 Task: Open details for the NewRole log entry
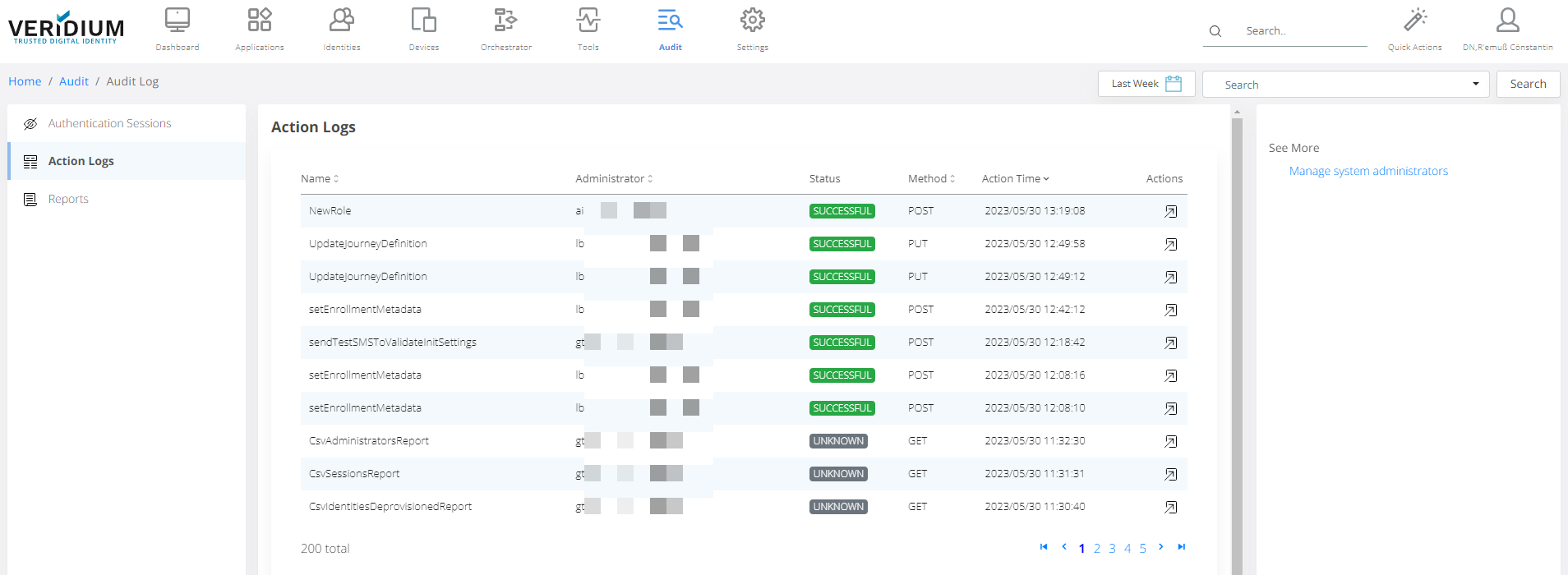(1170, 212)
